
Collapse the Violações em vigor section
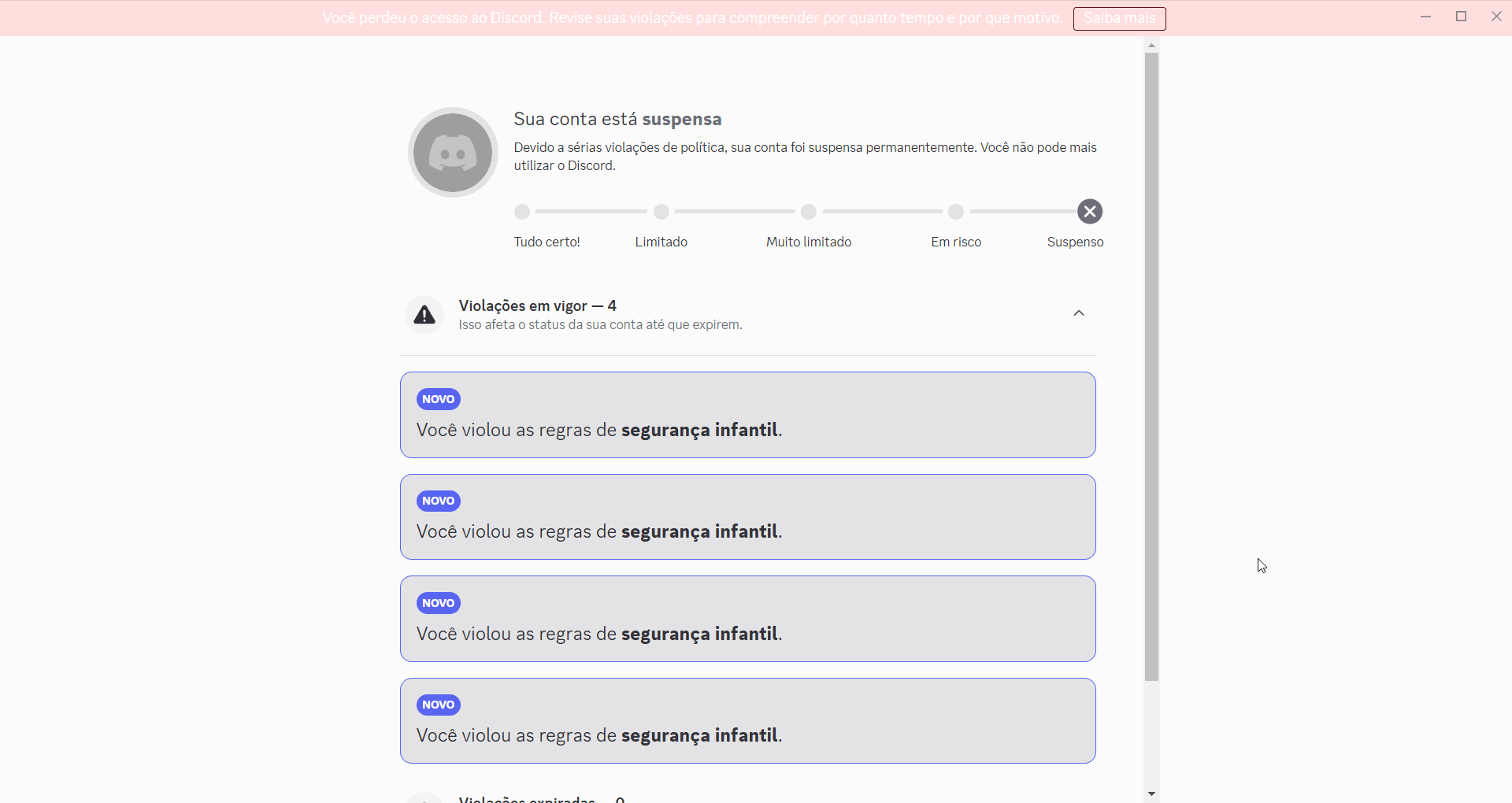pos(1079,313)
